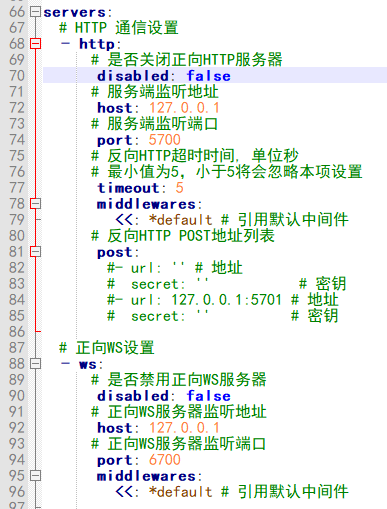Click the timeout value 5
This screenshot has height=509, width=387.
pos(179,188)
